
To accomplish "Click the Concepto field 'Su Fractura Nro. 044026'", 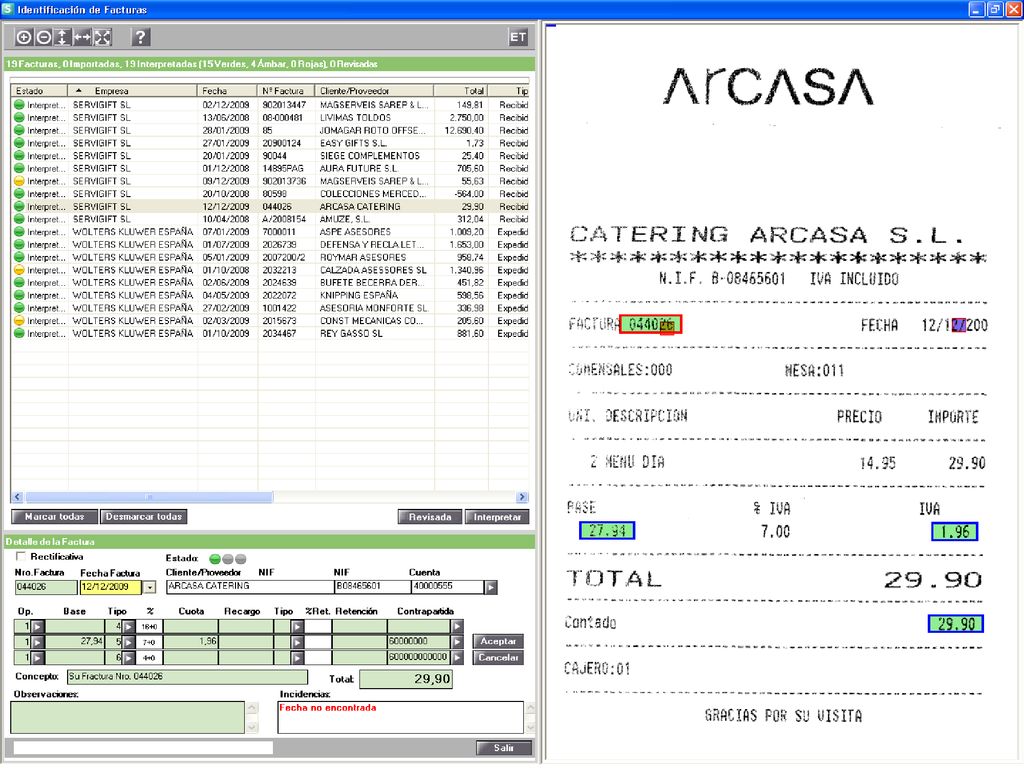I will click(187, 677).
